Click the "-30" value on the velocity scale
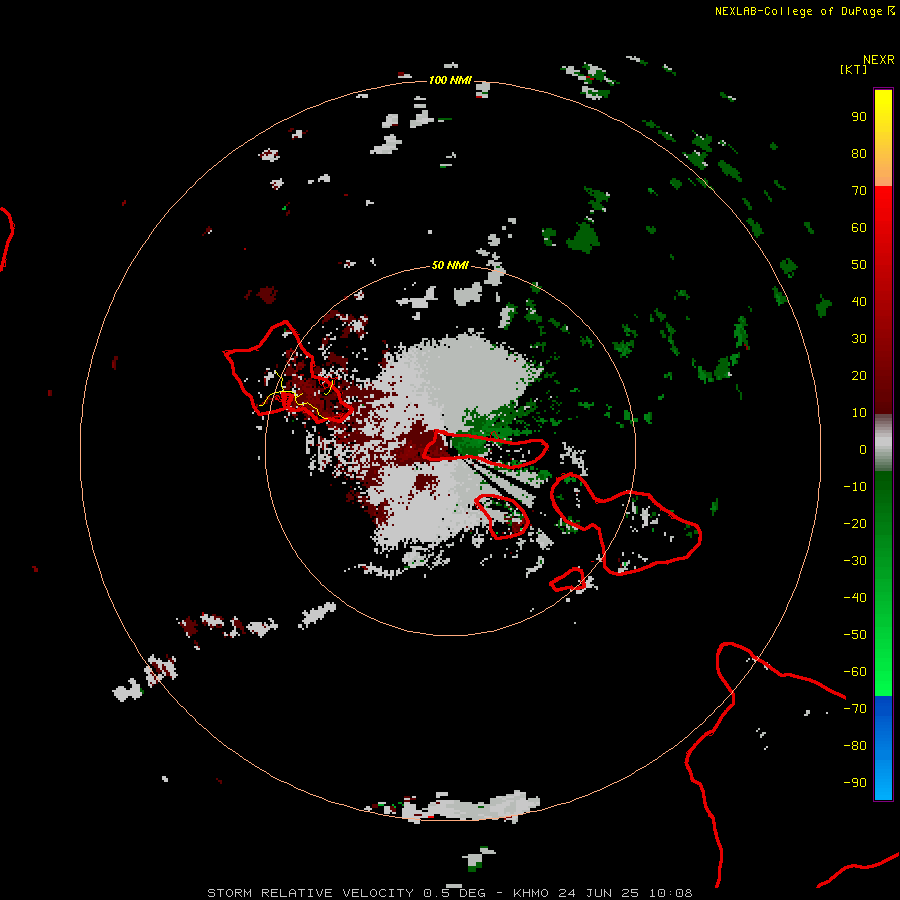Screen dimensions: 900x900 click(x=855, y=561)
